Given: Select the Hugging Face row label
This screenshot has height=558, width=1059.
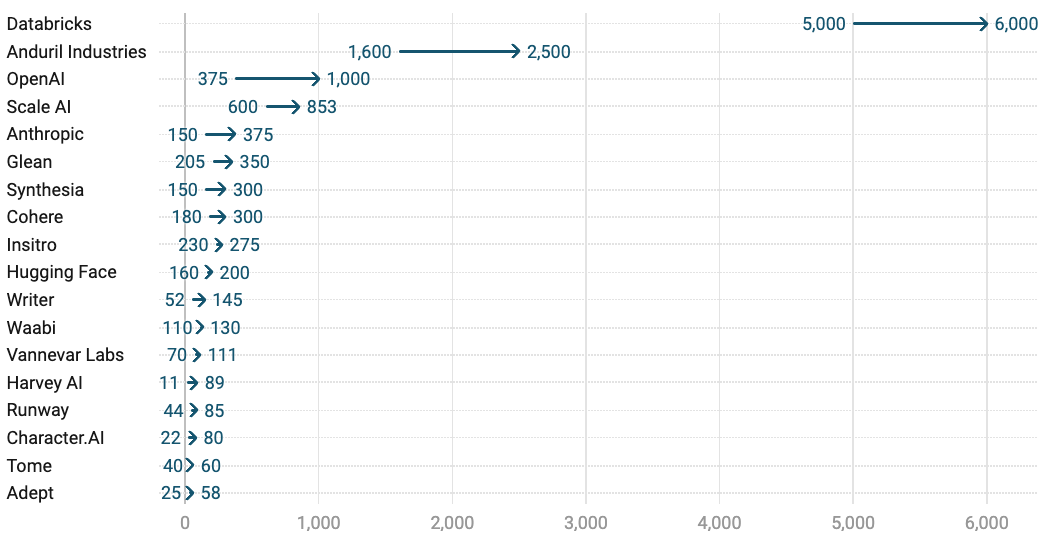Looking at the screenshot, I should (61, 272).
